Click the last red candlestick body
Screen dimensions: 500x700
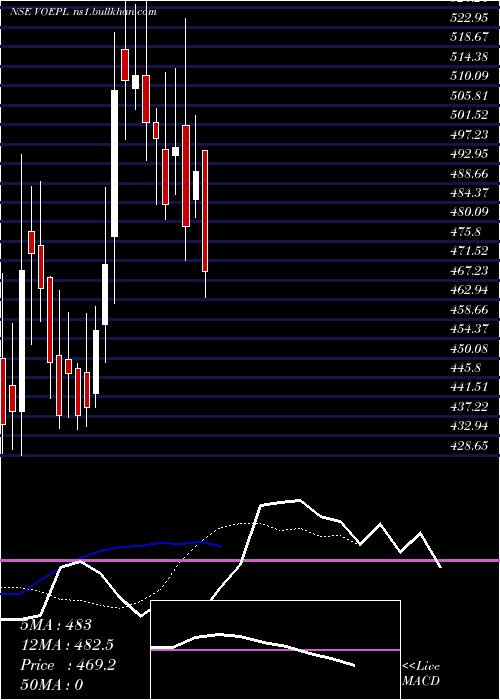point(205,211)
